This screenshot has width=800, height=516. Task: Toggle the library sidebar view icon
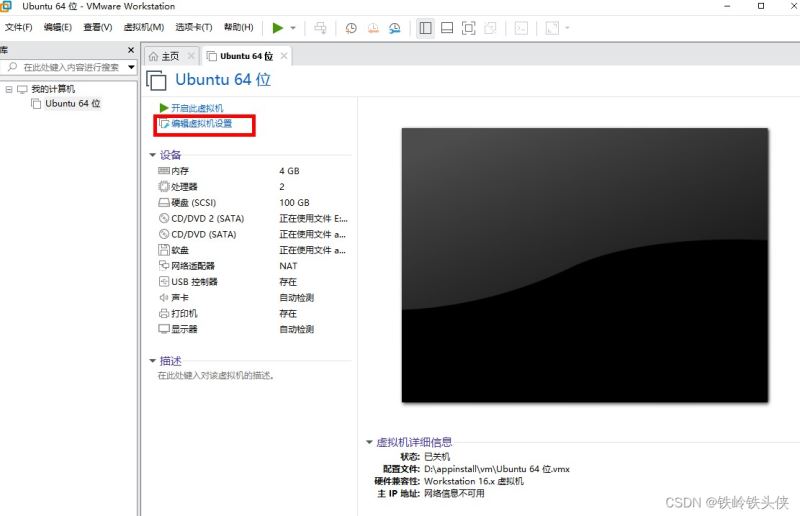coord(425,28)
